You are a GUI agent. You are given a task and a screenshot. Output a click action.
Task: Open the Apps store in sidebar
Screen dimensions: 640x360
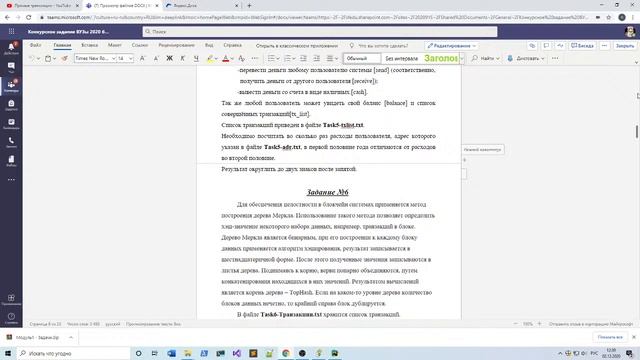coord(11,299)
